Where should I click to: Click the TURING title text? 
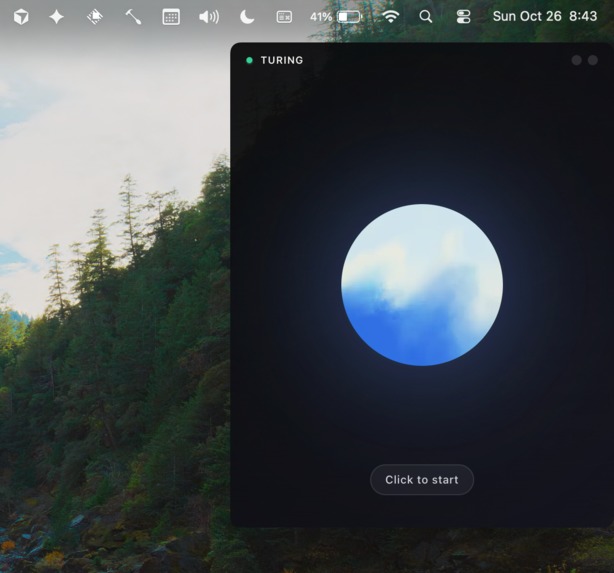click(282, 60)
